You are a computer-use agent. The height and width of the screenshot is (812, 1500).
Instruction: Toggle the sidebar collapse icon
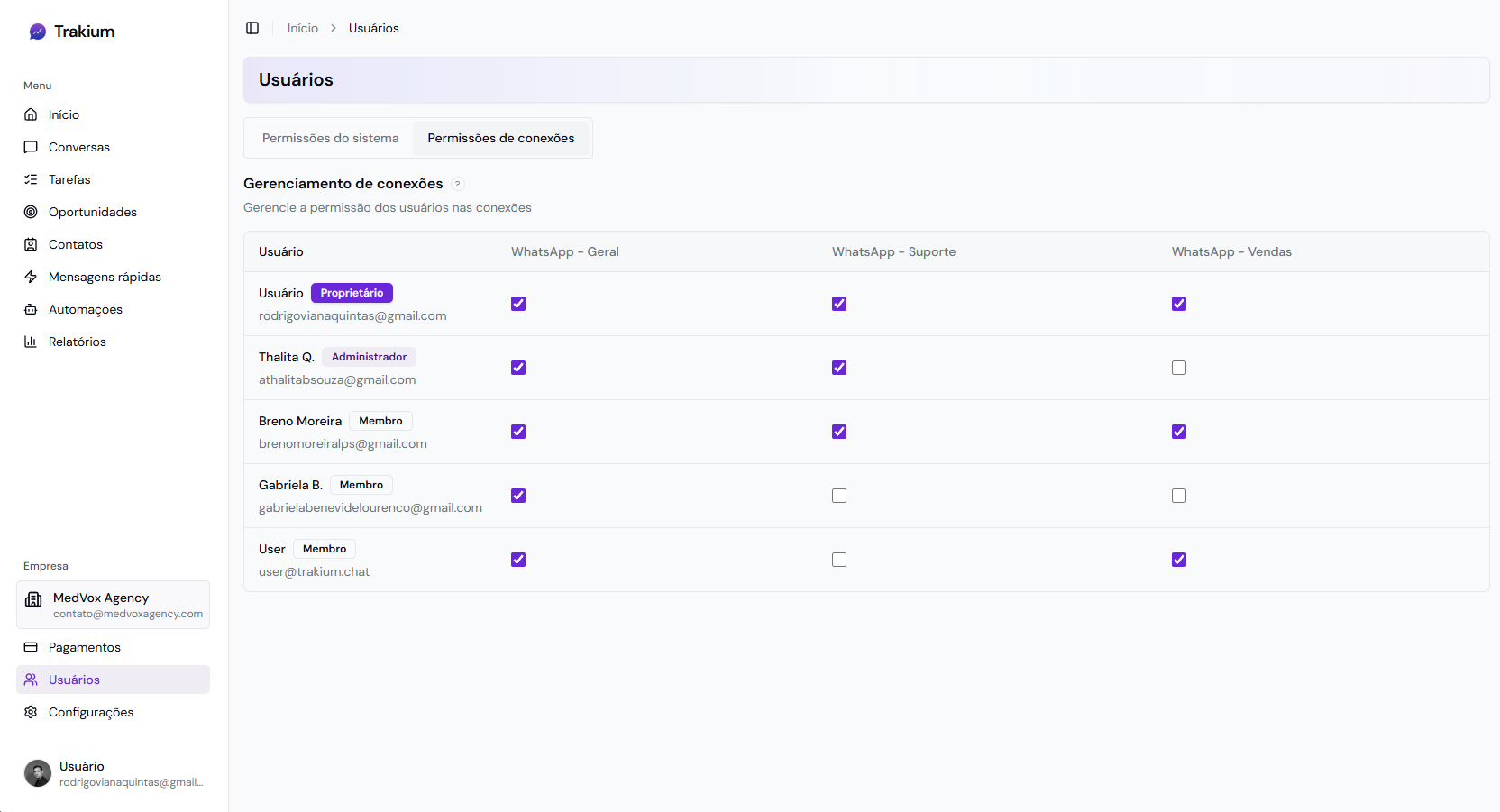tap(252, 28)
